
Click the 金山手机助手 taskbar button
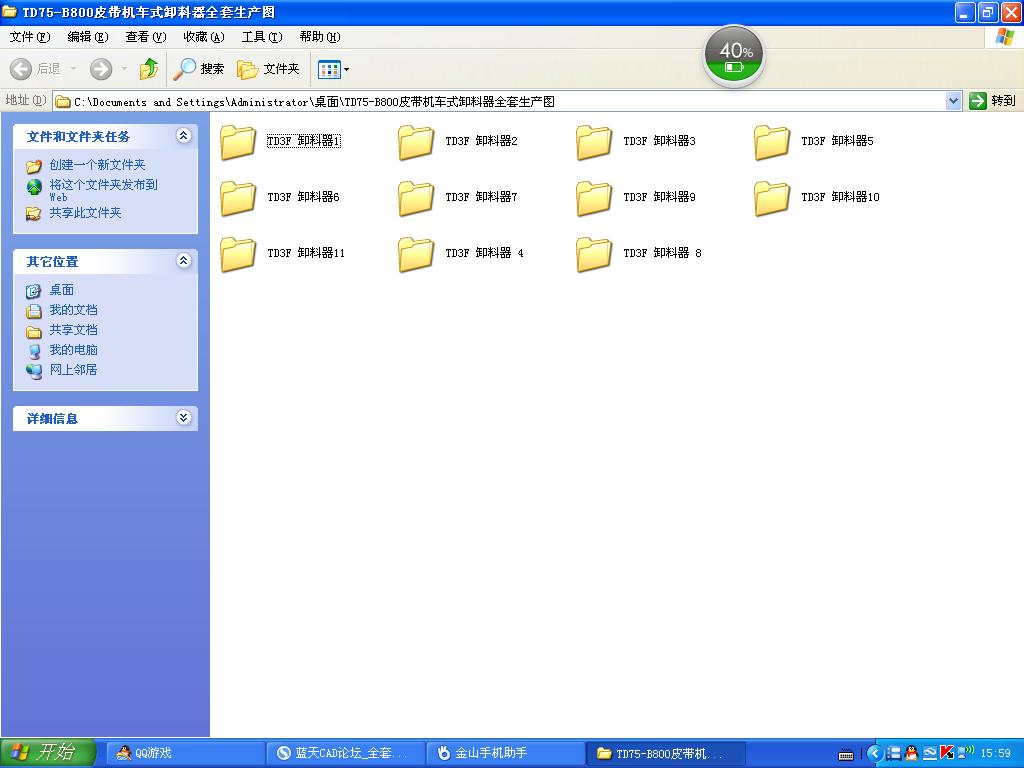[504, 753]
